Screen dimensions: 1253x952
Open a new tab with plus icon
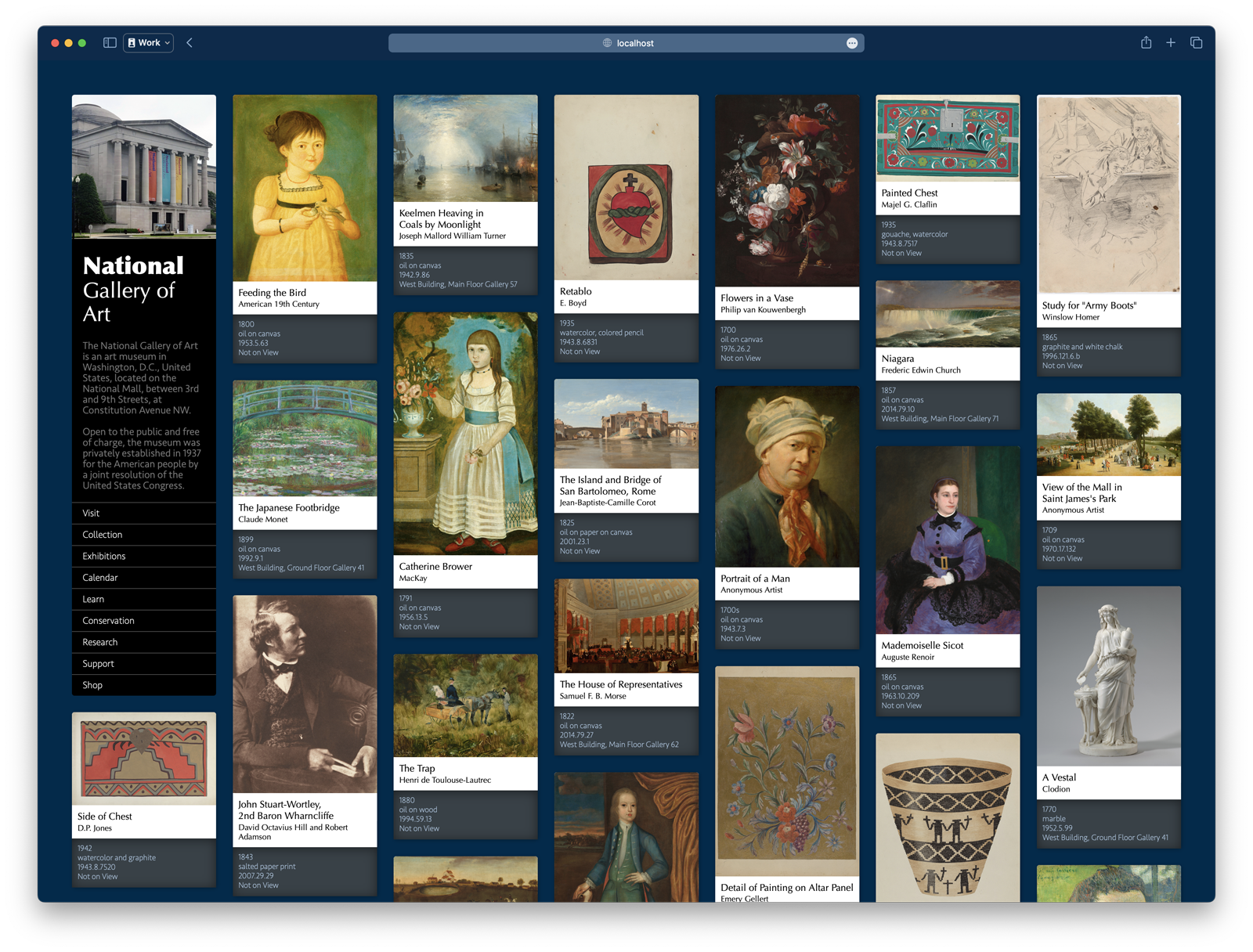(x=1171, y=43)
